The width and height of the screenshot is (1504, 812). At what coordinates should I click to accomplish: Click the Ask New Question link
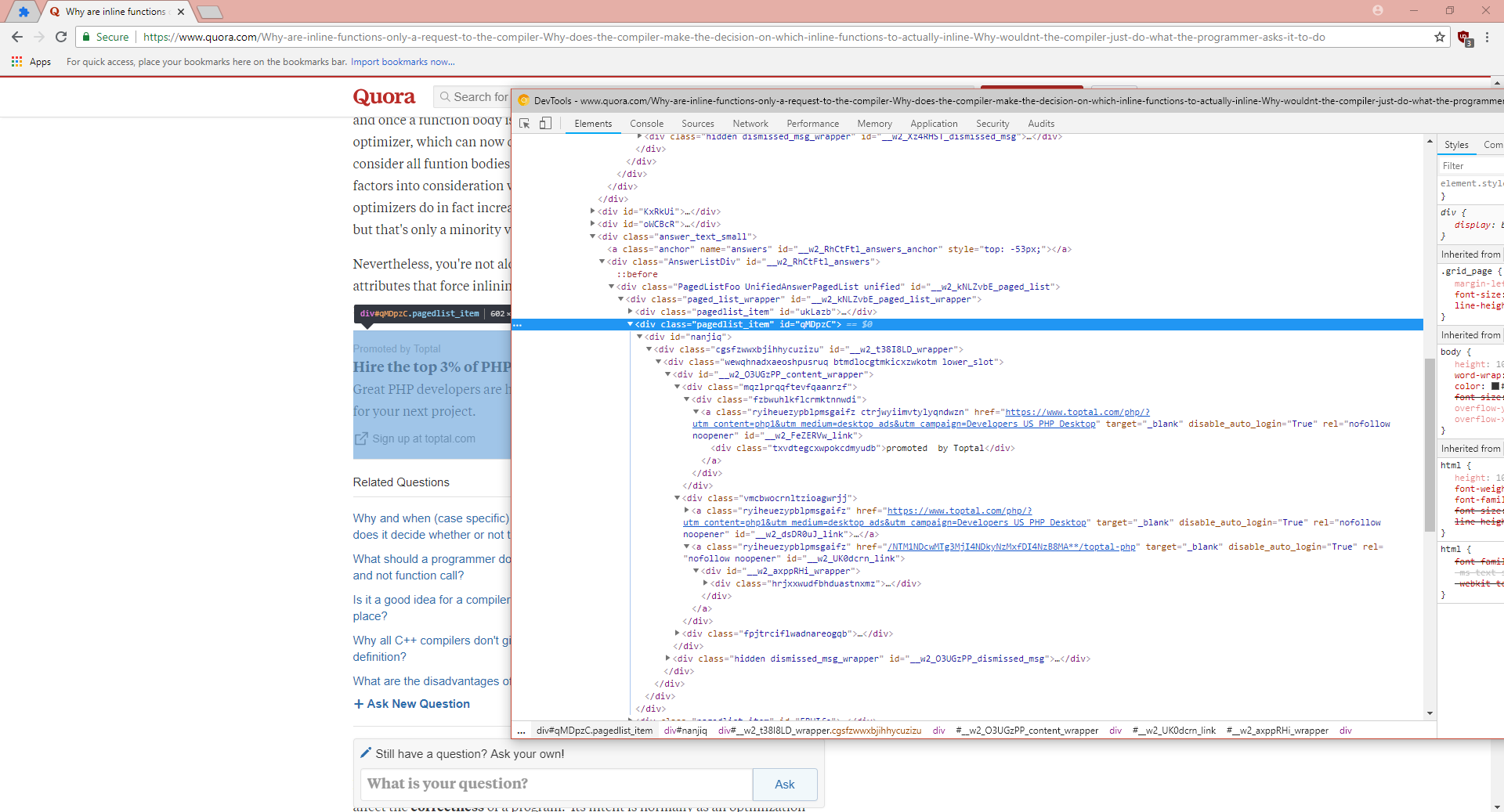click(x=412, y=704)
